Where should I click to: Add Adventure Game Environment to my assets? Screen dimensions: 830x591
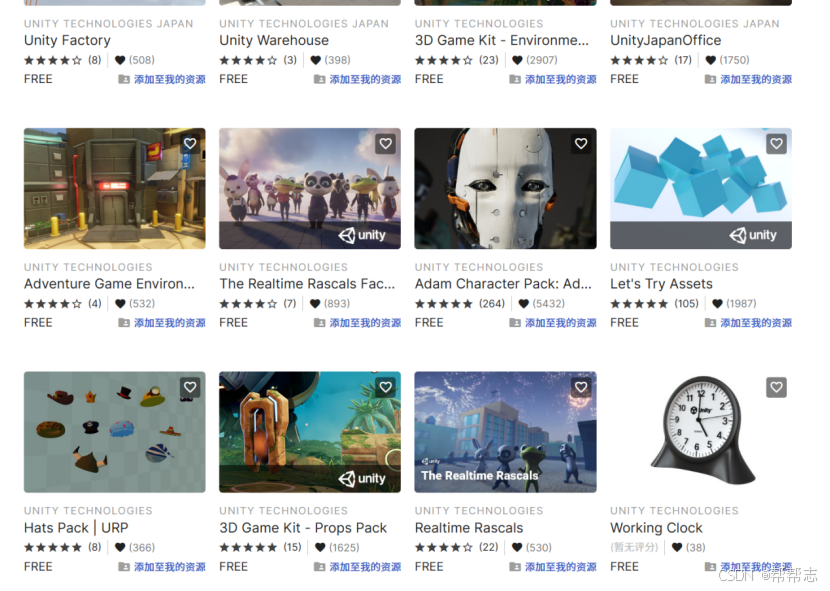tap(162, 323)
